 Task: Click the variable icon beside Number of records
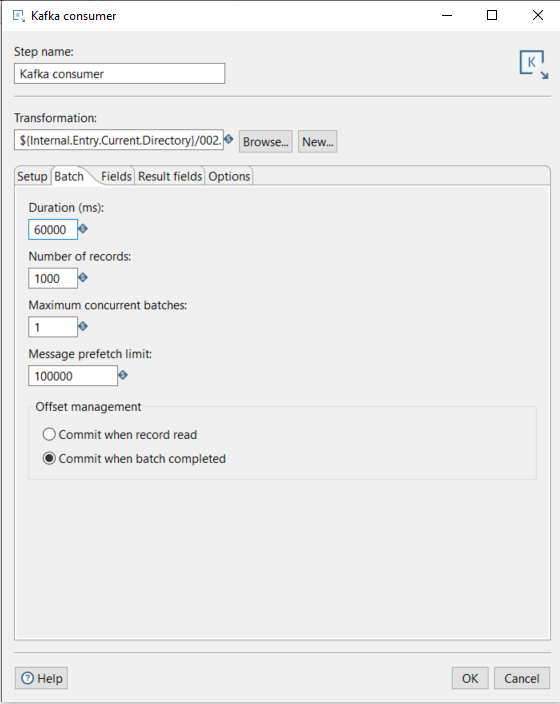(x=83, y=277)
